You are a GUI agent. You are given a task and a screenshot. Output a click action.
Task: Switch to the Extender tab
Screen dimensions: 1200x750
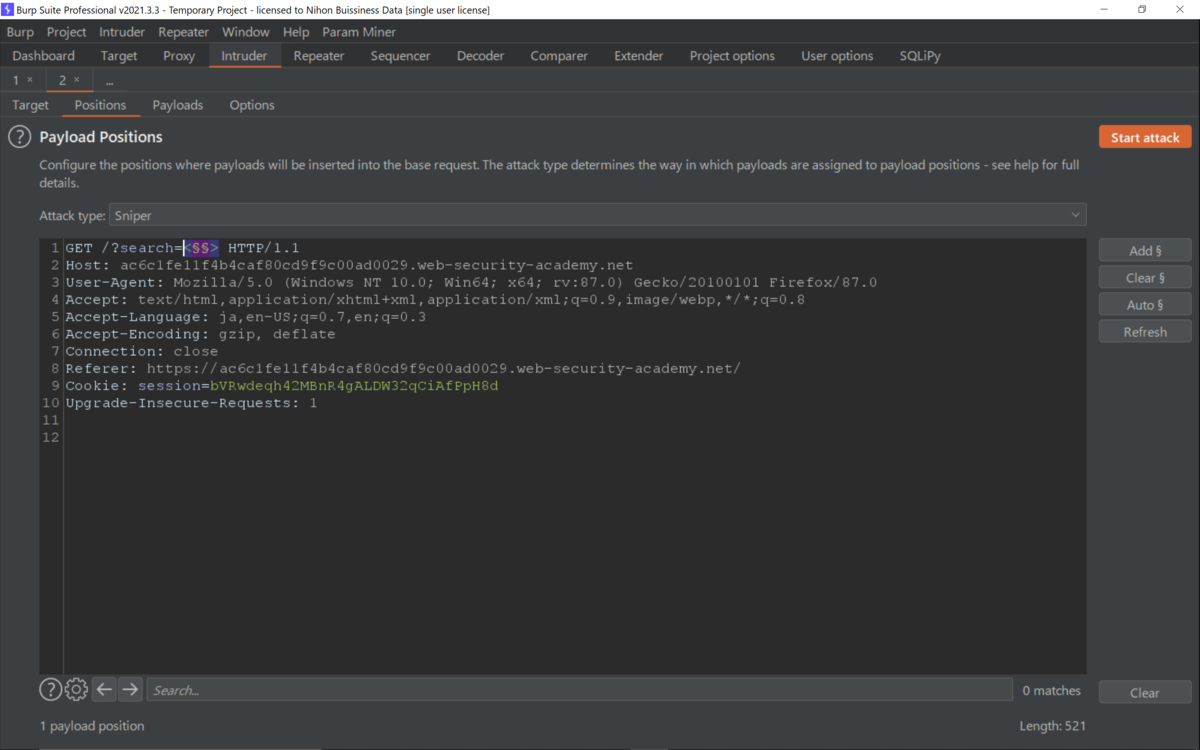tap(639, 56)
